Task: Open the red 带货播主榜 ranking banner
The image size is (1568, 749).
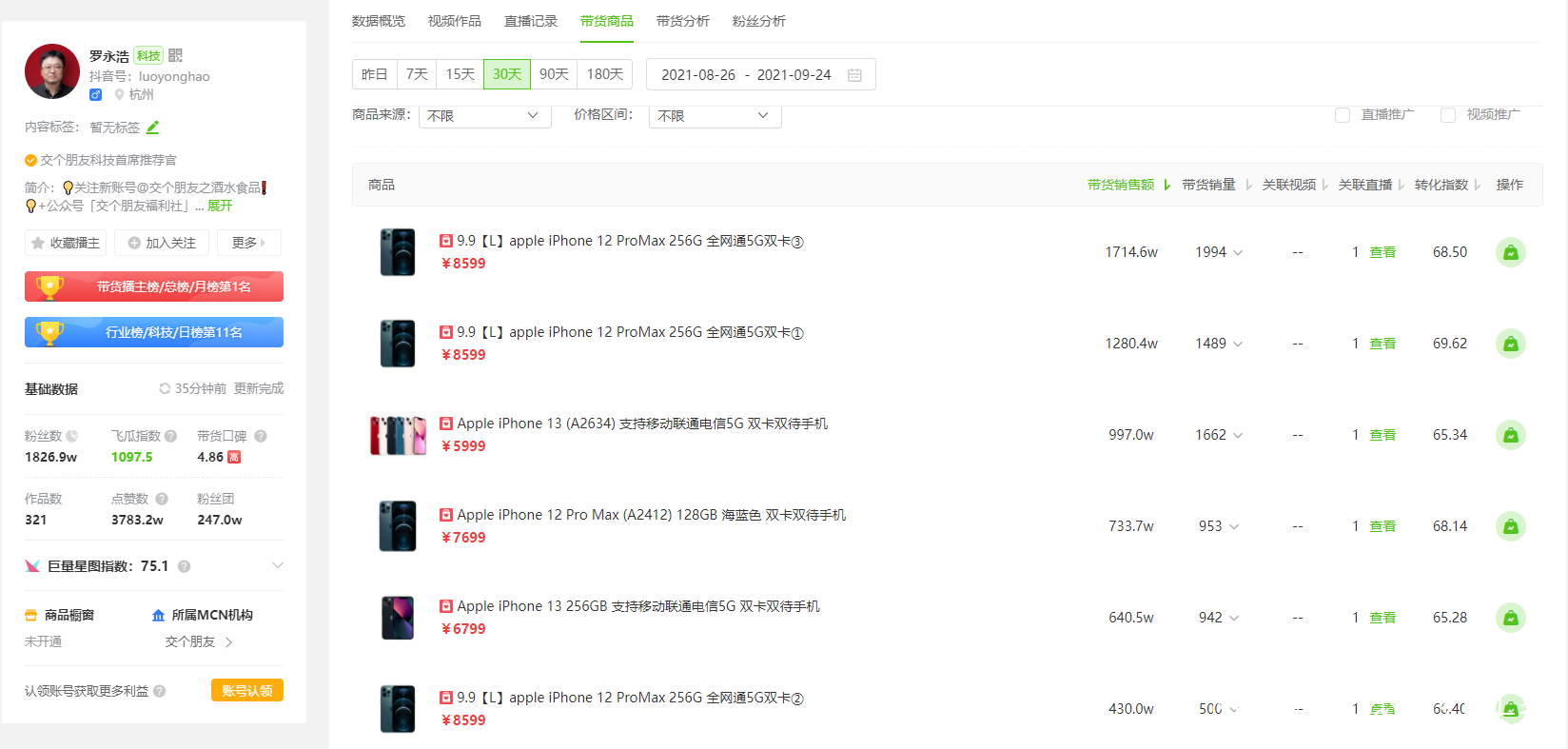Action: [154, 286]
